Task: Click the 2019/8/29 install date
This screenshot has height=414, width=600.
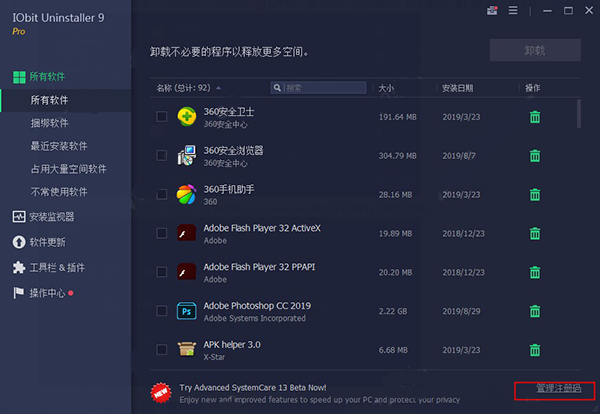Action: click(x=461, y=311)
